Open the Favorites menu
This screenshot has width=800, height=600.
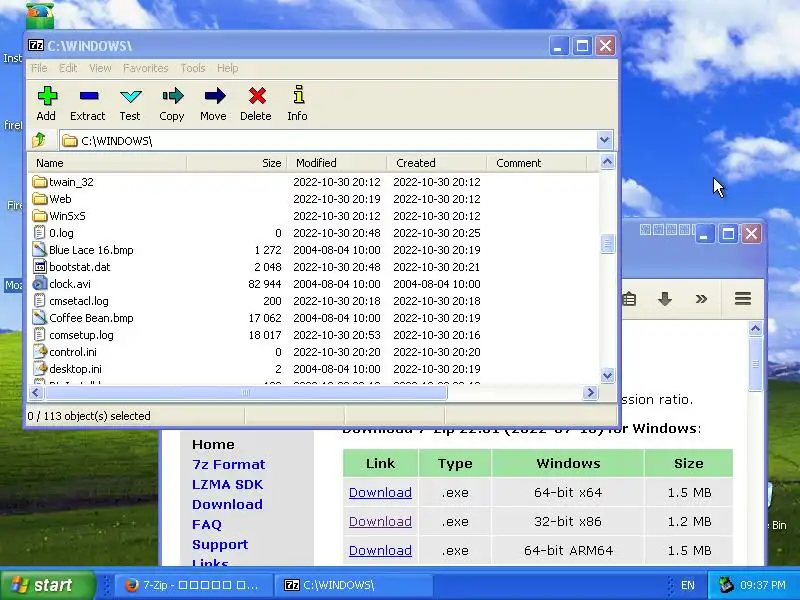pyautogui.click(x=145, y=68)
